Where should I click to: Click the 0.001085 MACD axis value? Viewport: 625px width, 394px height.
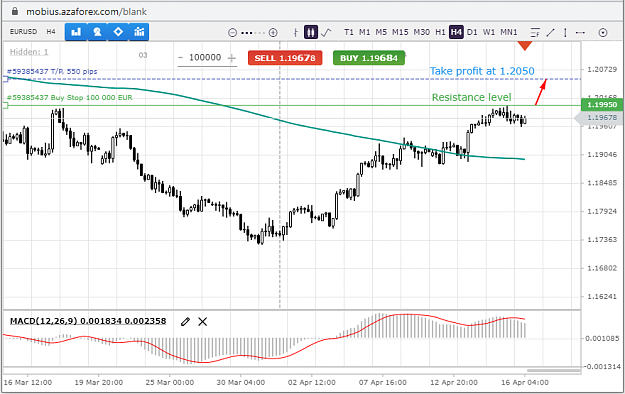pyautogui.click(x=602, y=339)
